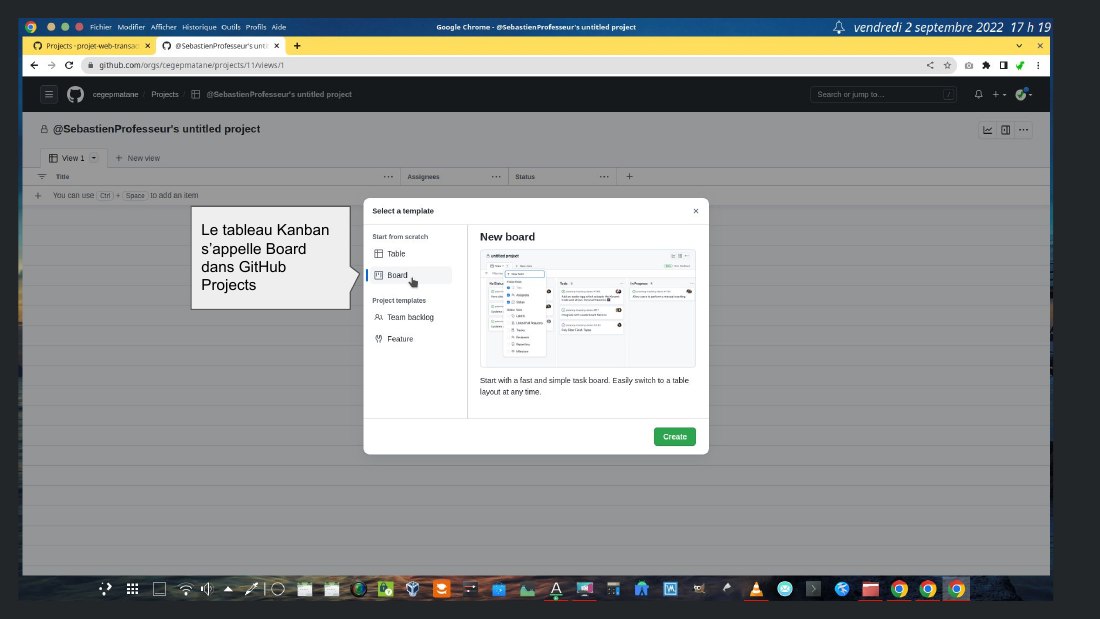Click the Search or jump to field
The image size is (1100, 619).
pyautogui.click(x=883, y=94)
